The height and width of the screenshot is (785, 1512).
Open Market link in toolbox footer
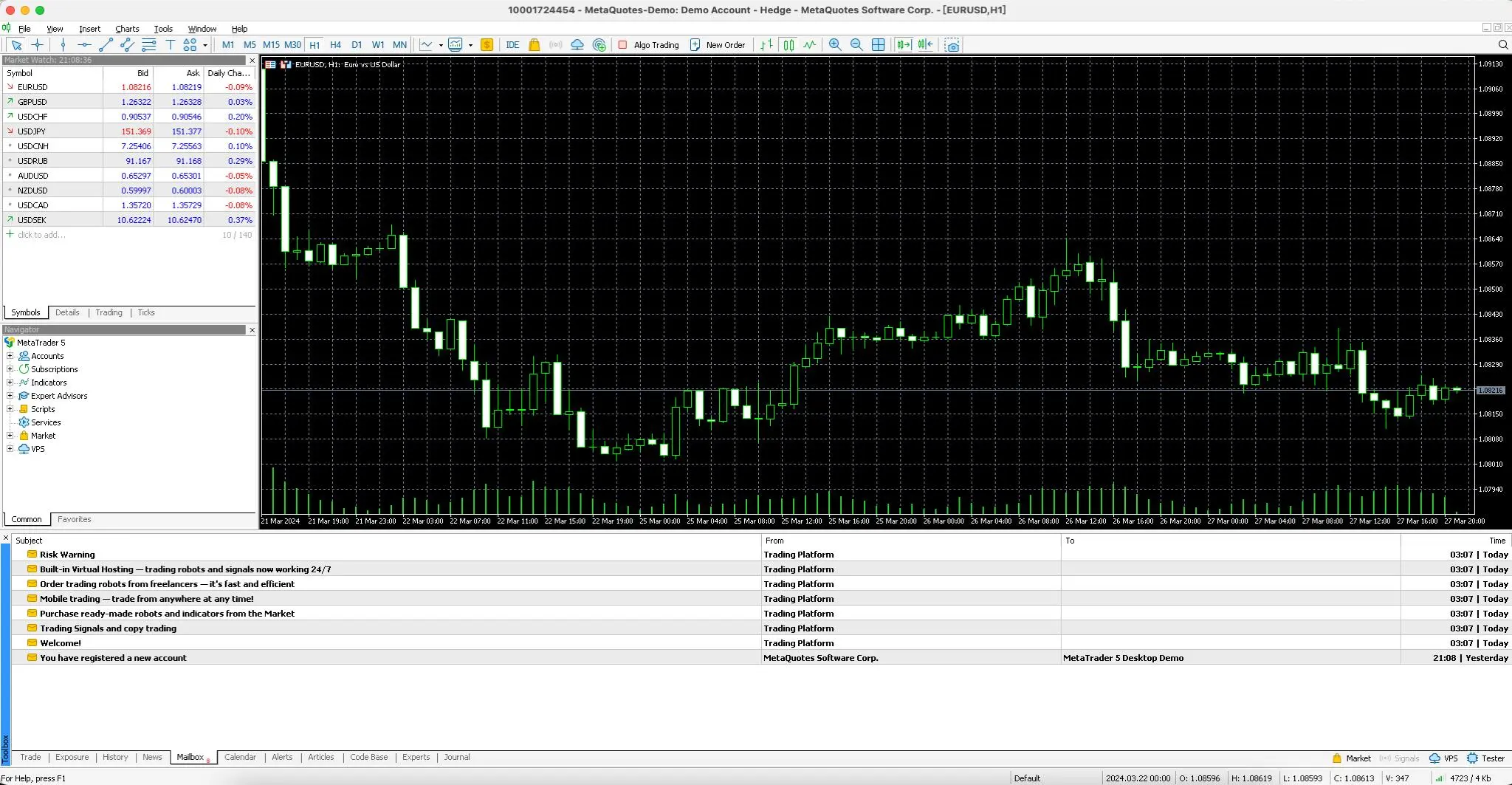point(1352,758)
